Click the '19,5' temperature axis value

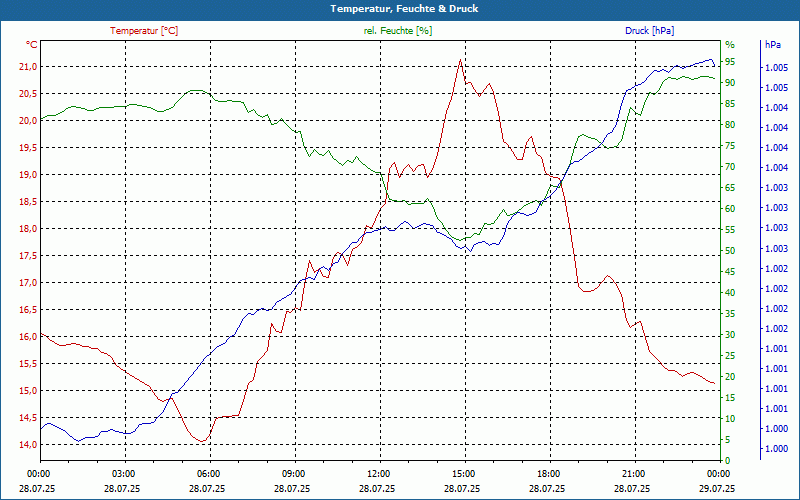point(29,148)
